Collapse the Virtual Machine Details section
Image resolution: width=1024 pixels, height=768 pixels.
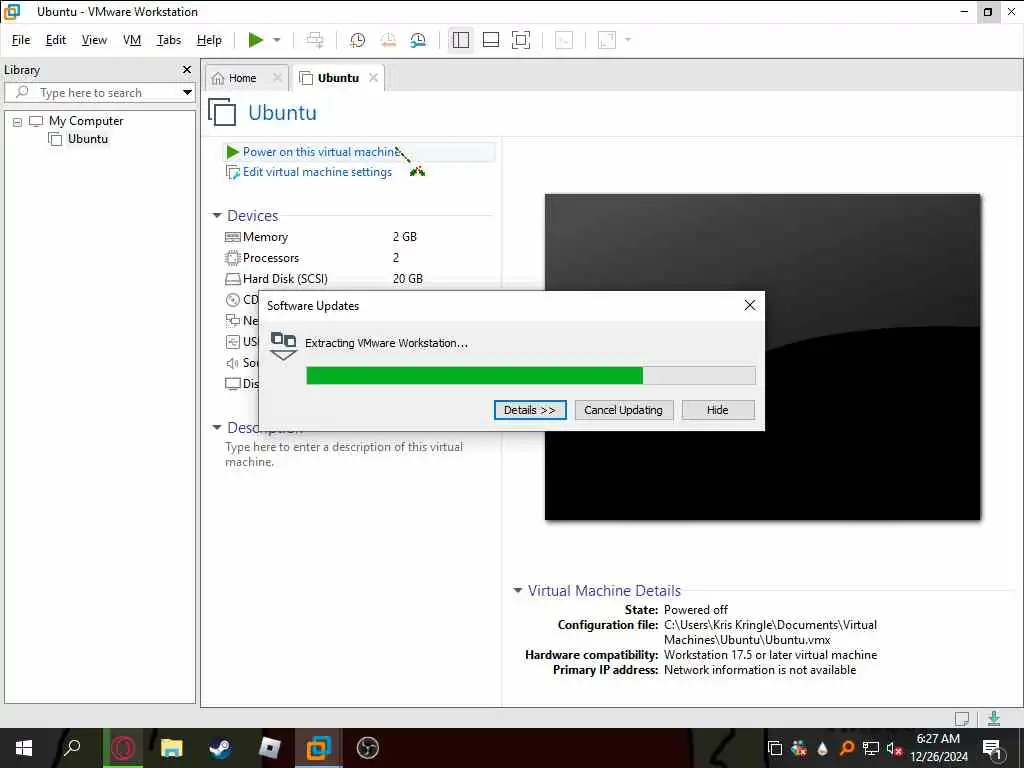pyautogui.click(x=518, y=590)
